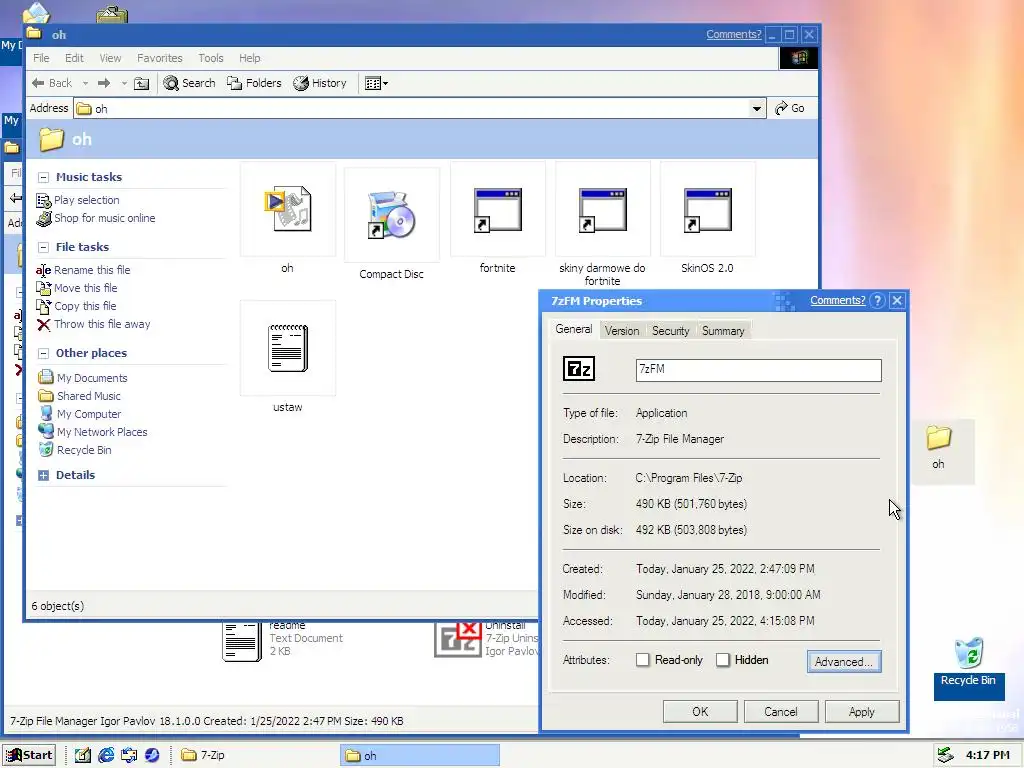This screenshot has width=1024, height=768.
Task: Switch to the Summary tab
Action: tap(723, 331)
